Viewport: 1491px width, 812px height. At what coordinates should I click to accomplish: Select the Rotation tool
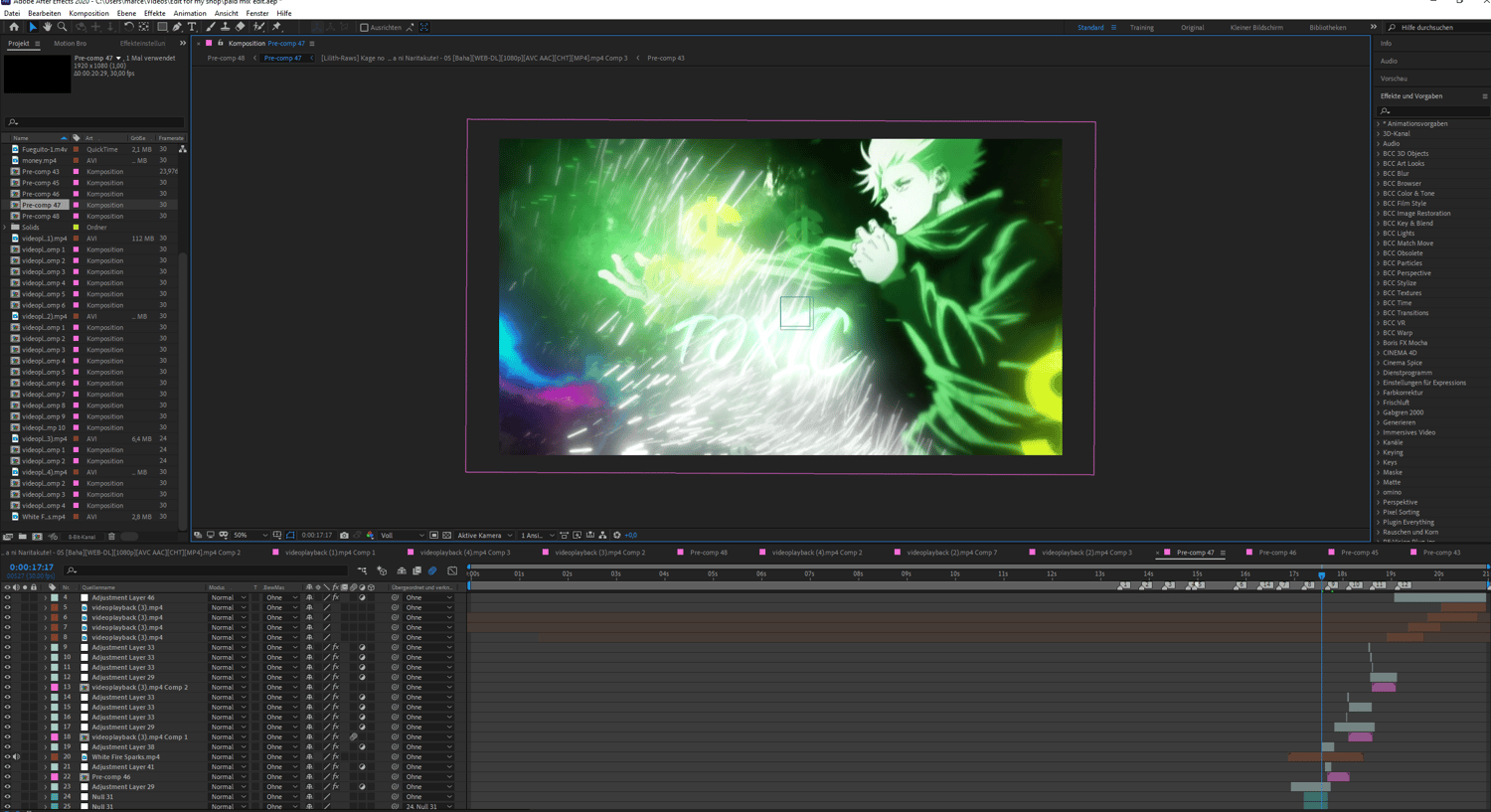(128, 27)
